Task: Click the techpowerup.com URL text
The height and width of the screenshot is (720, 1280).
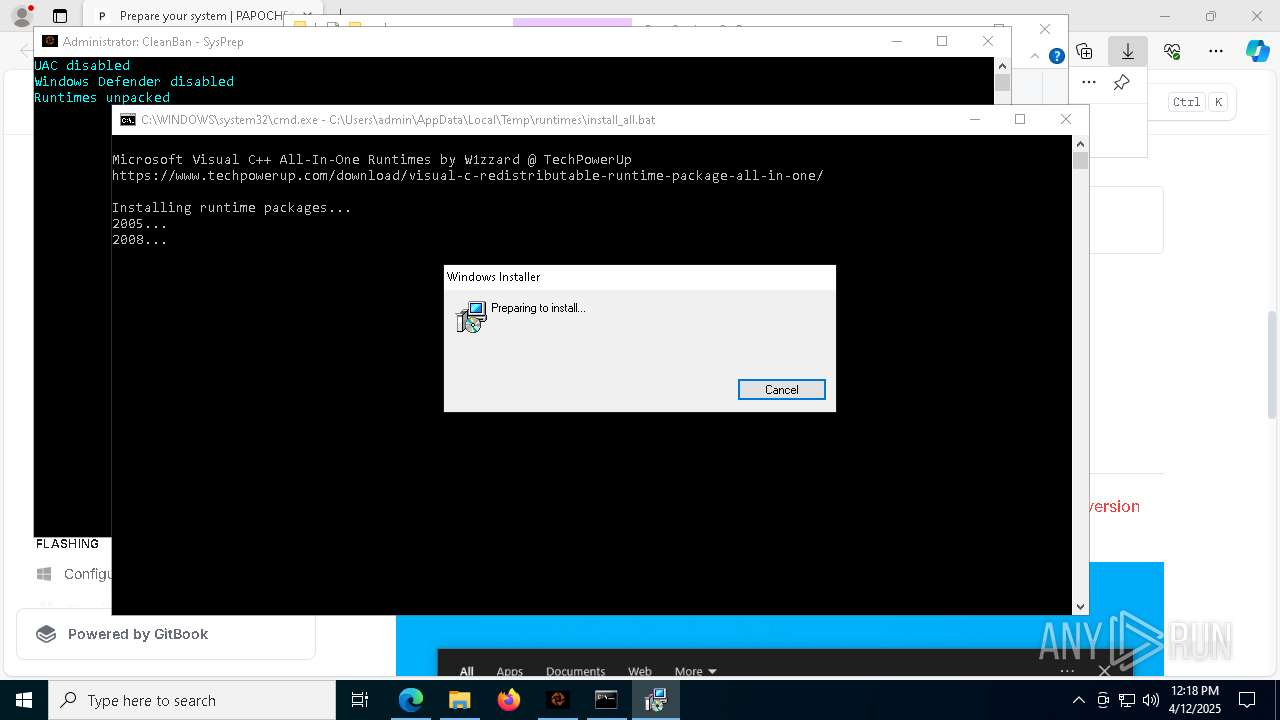Action: (x=467, y=176)
